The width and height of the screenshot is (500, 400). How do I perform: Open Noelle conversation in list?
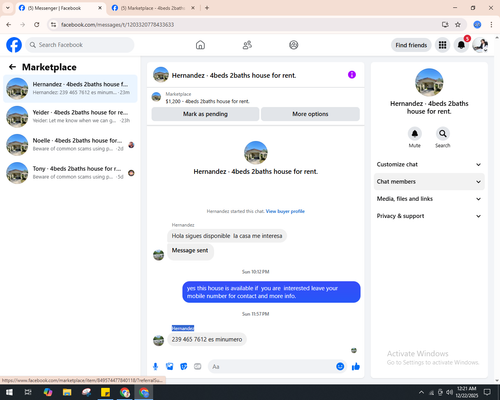click(70, 145)
